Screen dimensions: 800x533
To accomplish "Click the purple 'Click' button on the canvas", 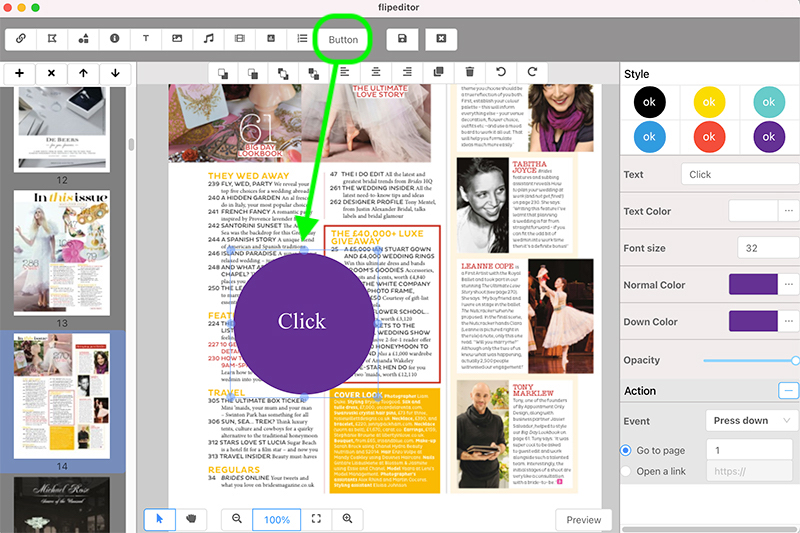I will coord(304,323).
